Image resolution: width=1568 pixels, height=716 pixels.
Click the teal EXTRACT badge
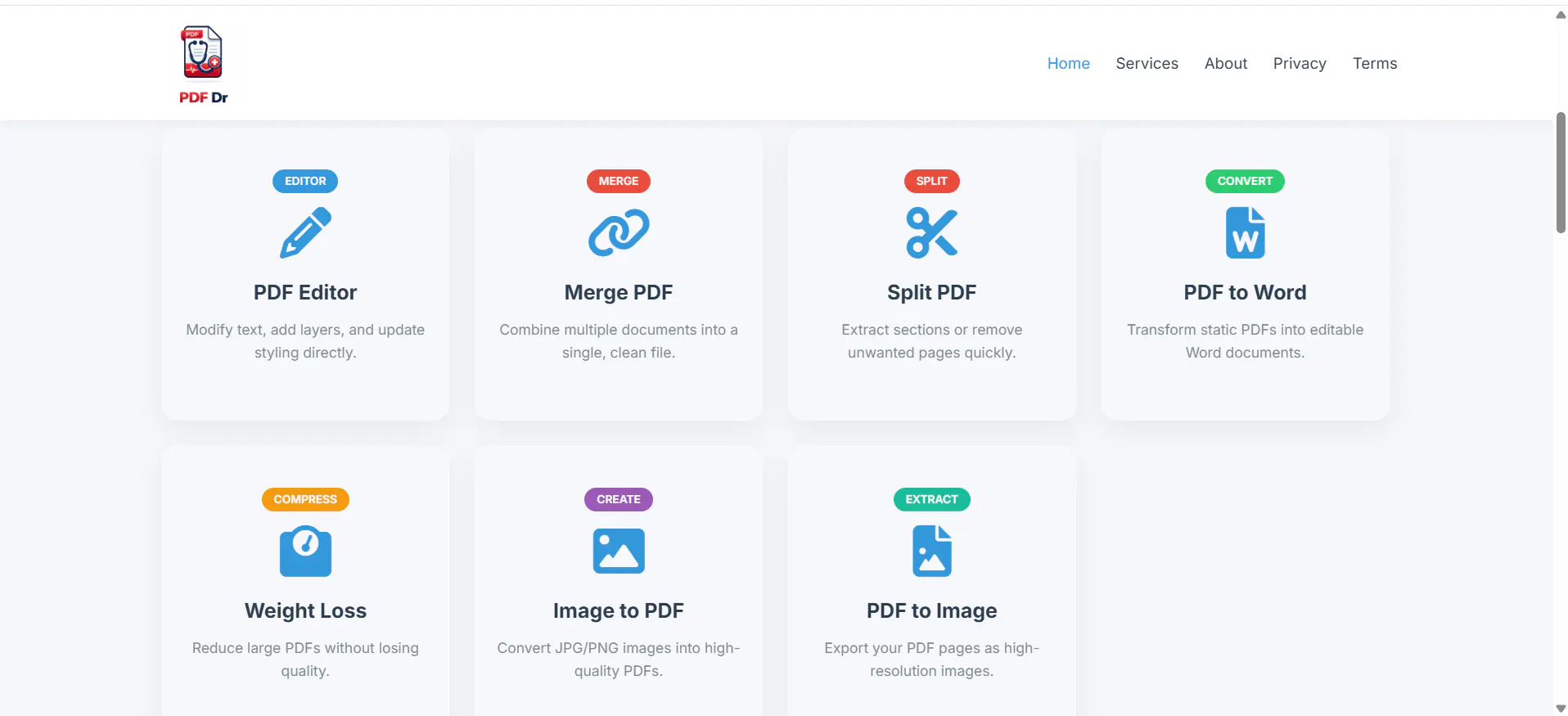pos(931,499)
